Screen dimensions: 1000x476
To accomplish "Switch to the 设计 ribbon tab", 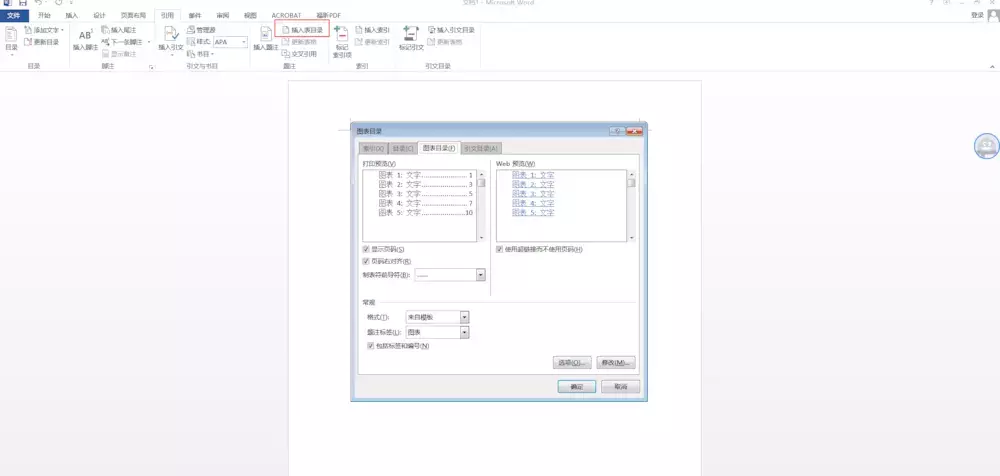I will point(99,15).
